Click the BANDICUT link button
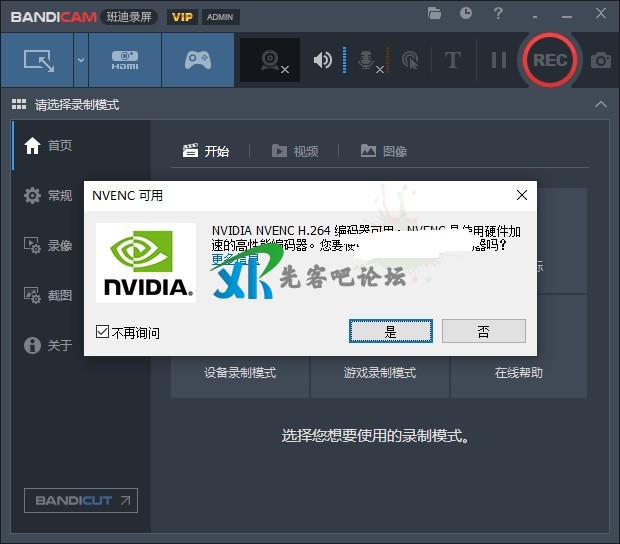 point(81,500)
